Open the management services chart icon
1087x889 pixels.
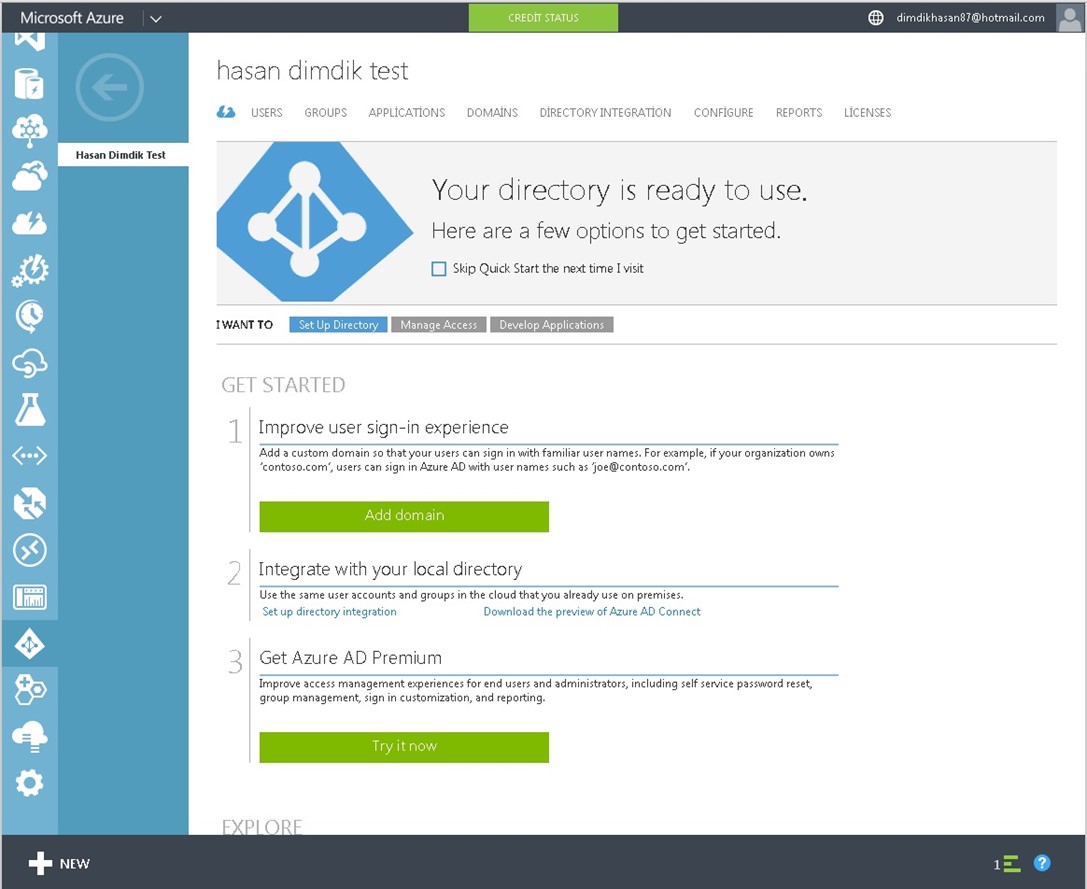click(29, 596)
